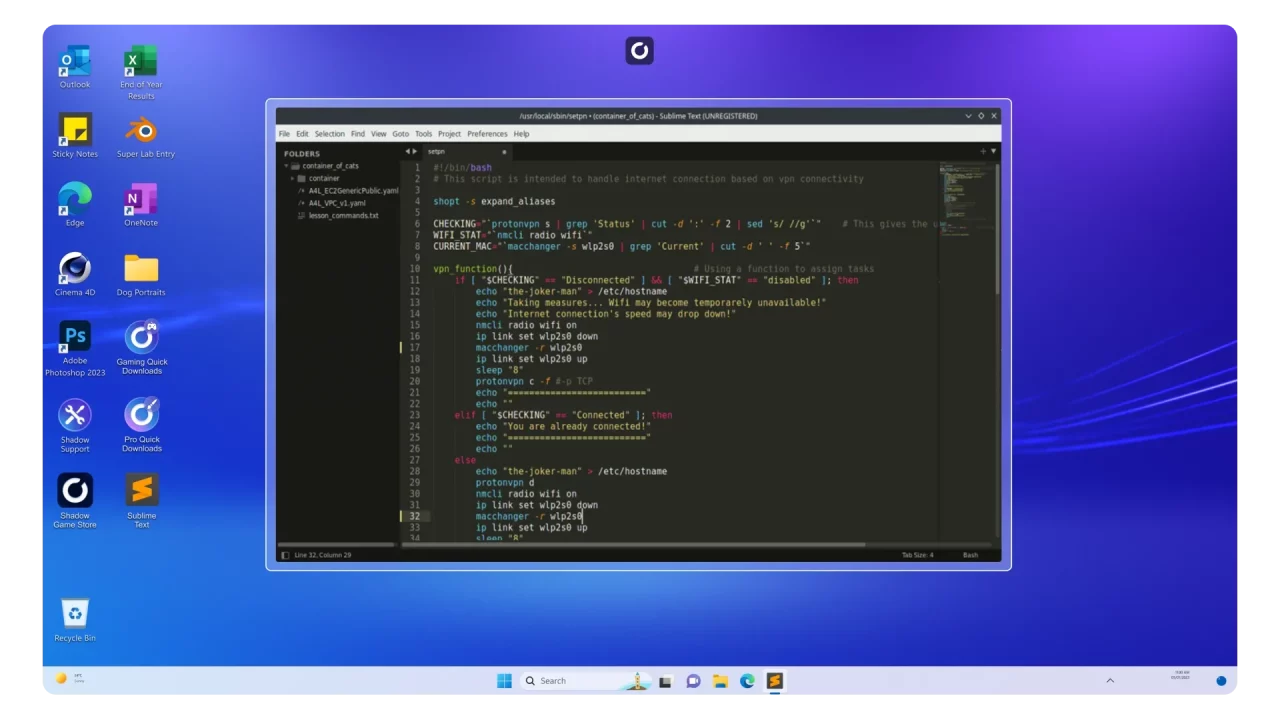Screen dimensions: 1280x720
Task: Open the tab list dropdown arrow
Action: (993, 151)
